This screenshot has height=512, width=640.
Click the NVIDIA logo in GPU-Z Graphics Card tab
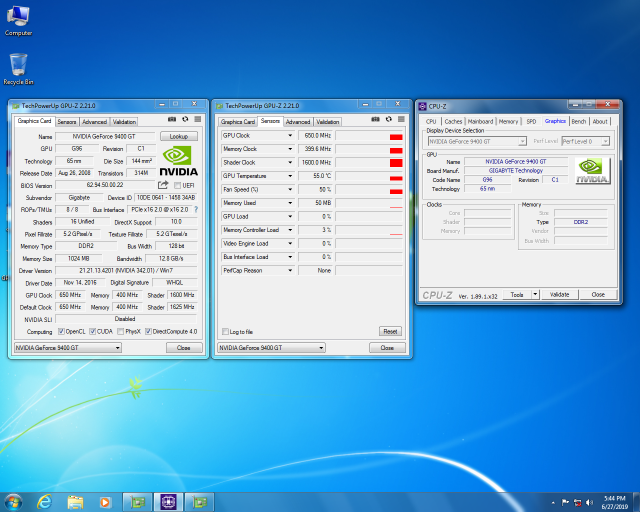(178, 161)
